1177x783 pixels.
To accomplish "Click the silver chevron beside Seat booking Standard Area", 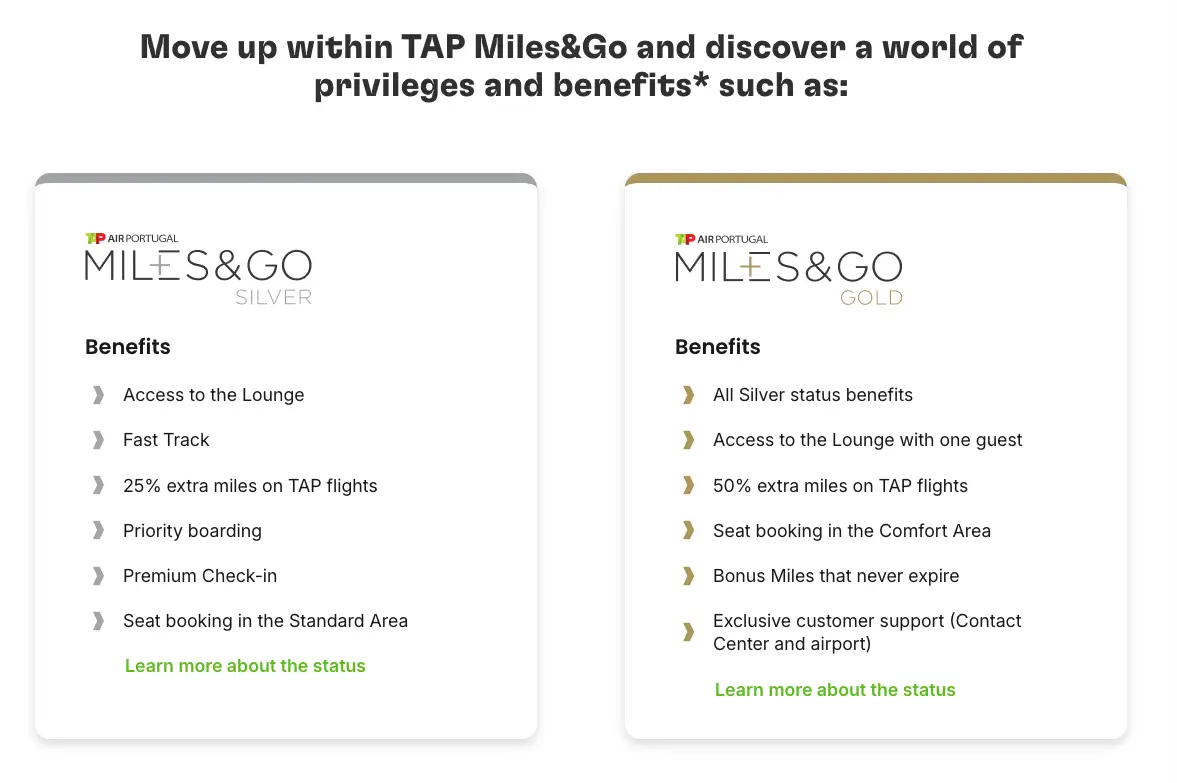I will tap(98, 621).
